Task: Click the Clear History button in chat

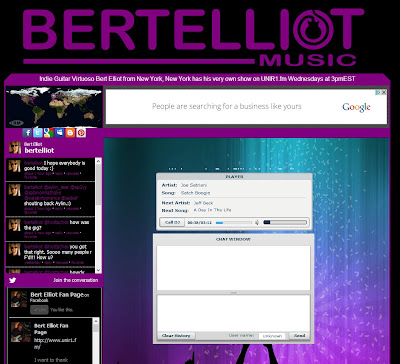Action: (x=176, y=336)
